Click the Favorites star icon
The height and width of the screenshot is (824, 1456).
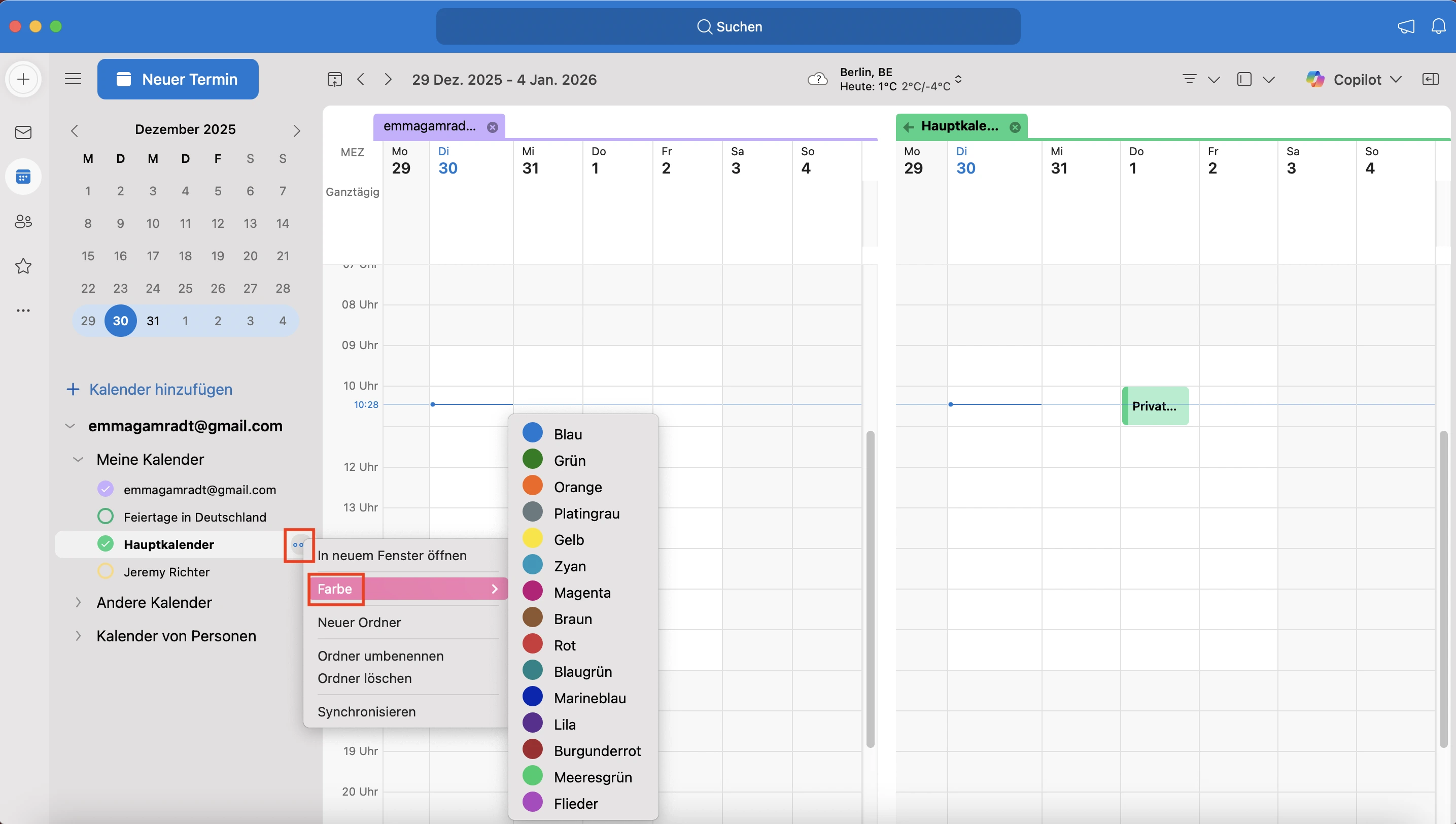pos(23,266)
